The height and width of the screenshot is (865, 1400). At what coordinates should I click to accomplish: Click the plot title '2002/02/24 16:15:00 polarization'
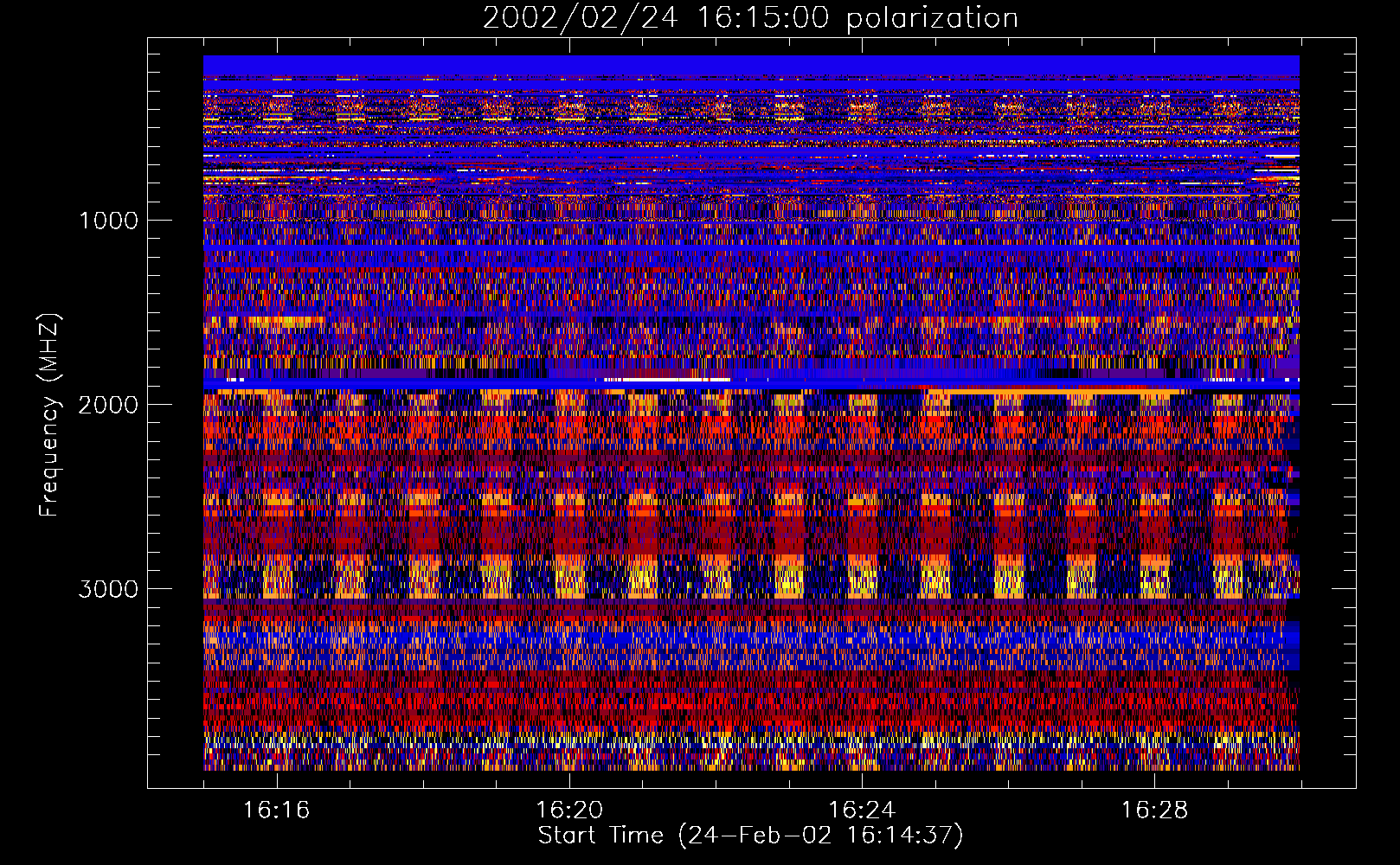(x=750, y=17)
